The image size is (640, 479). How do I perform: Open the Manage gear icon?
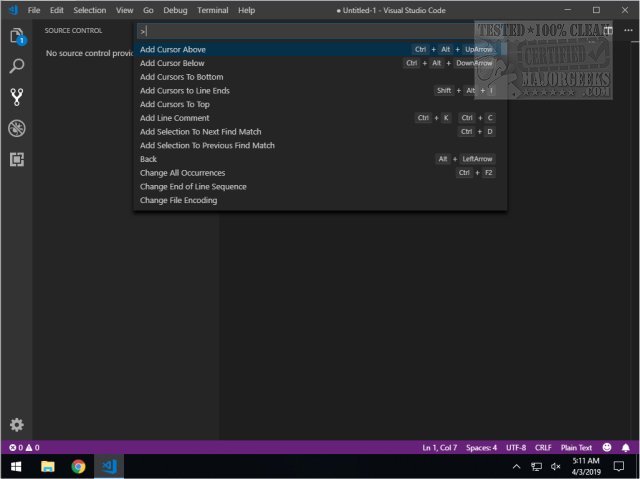17,425
